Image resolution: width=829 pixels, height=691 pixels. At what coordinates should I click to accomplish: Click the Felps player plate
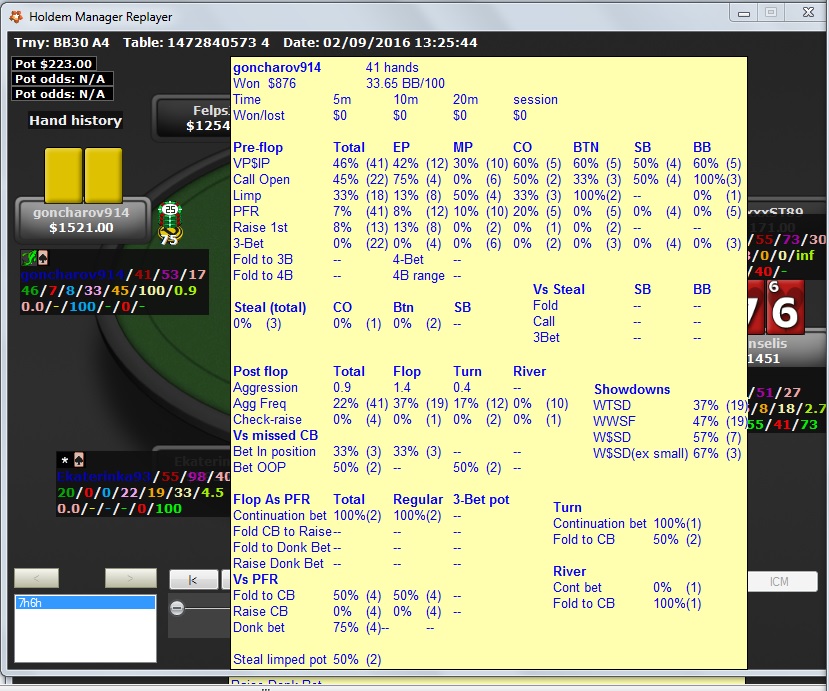192,118
